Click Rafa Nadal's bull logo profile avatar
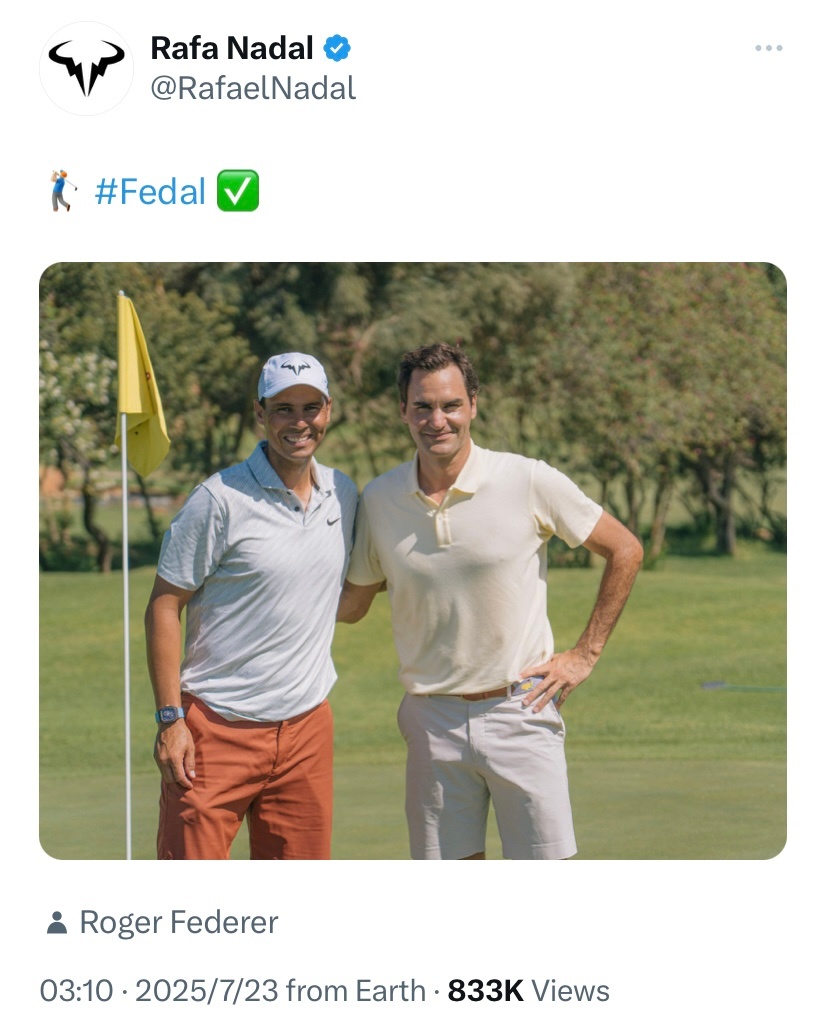Viewport: 826px width, 1015px height. coord(86,69)
